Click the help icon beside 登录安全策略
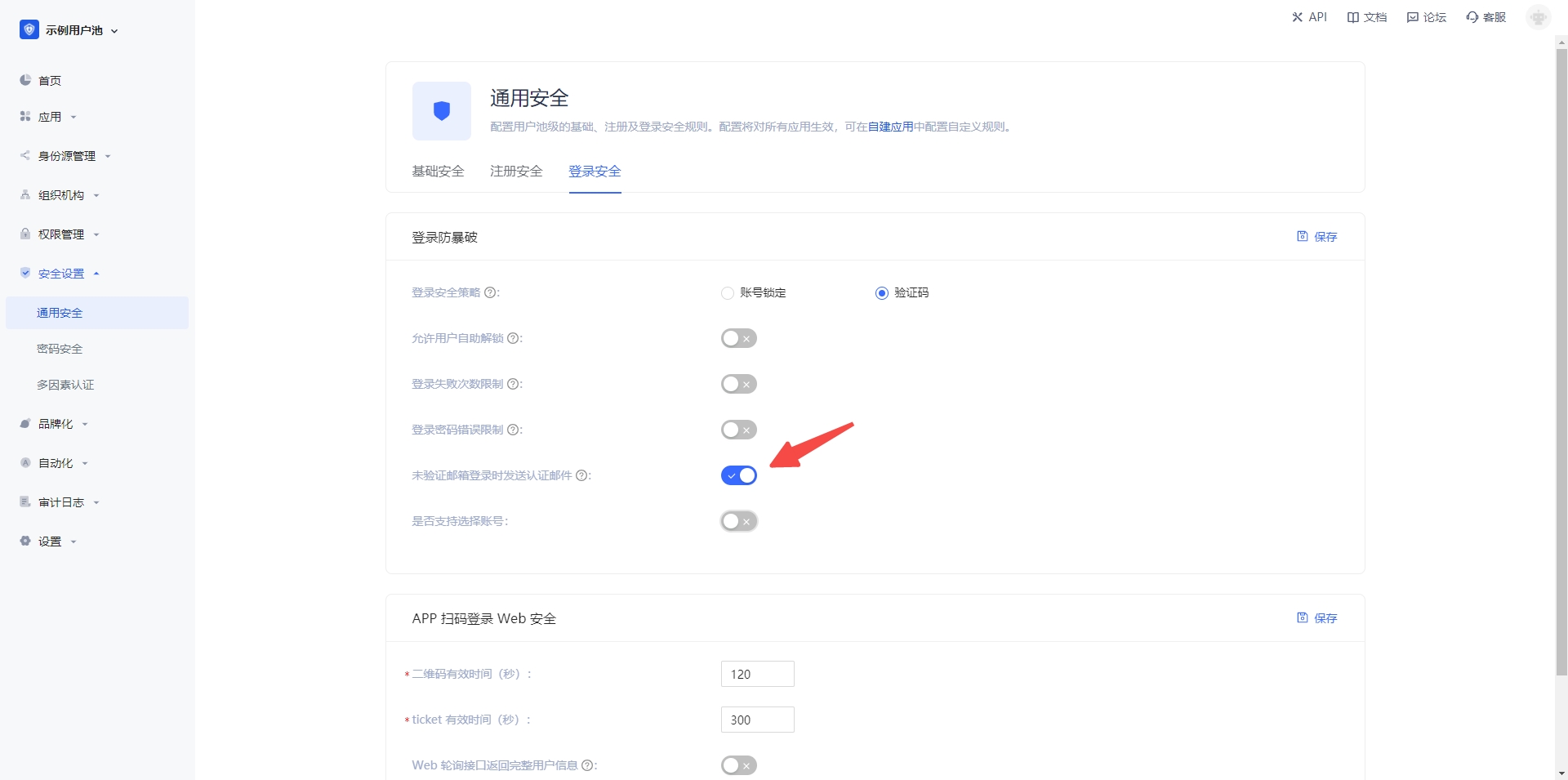 coord(490,292)
